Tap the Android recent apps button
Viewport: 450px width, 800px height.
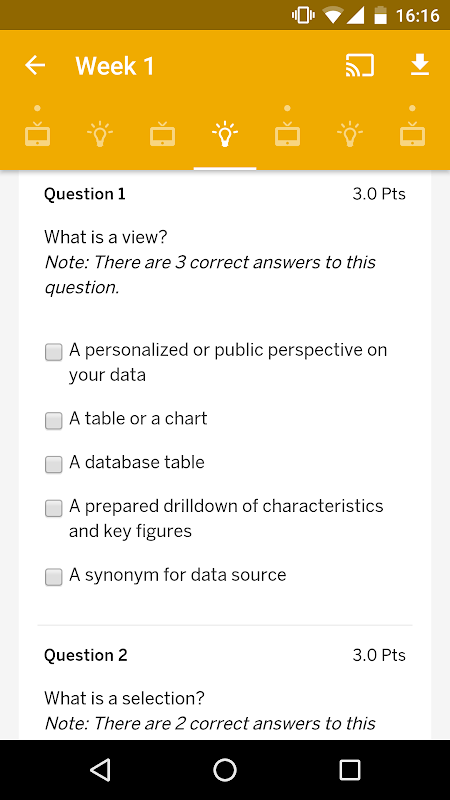(x=350, y=769)
